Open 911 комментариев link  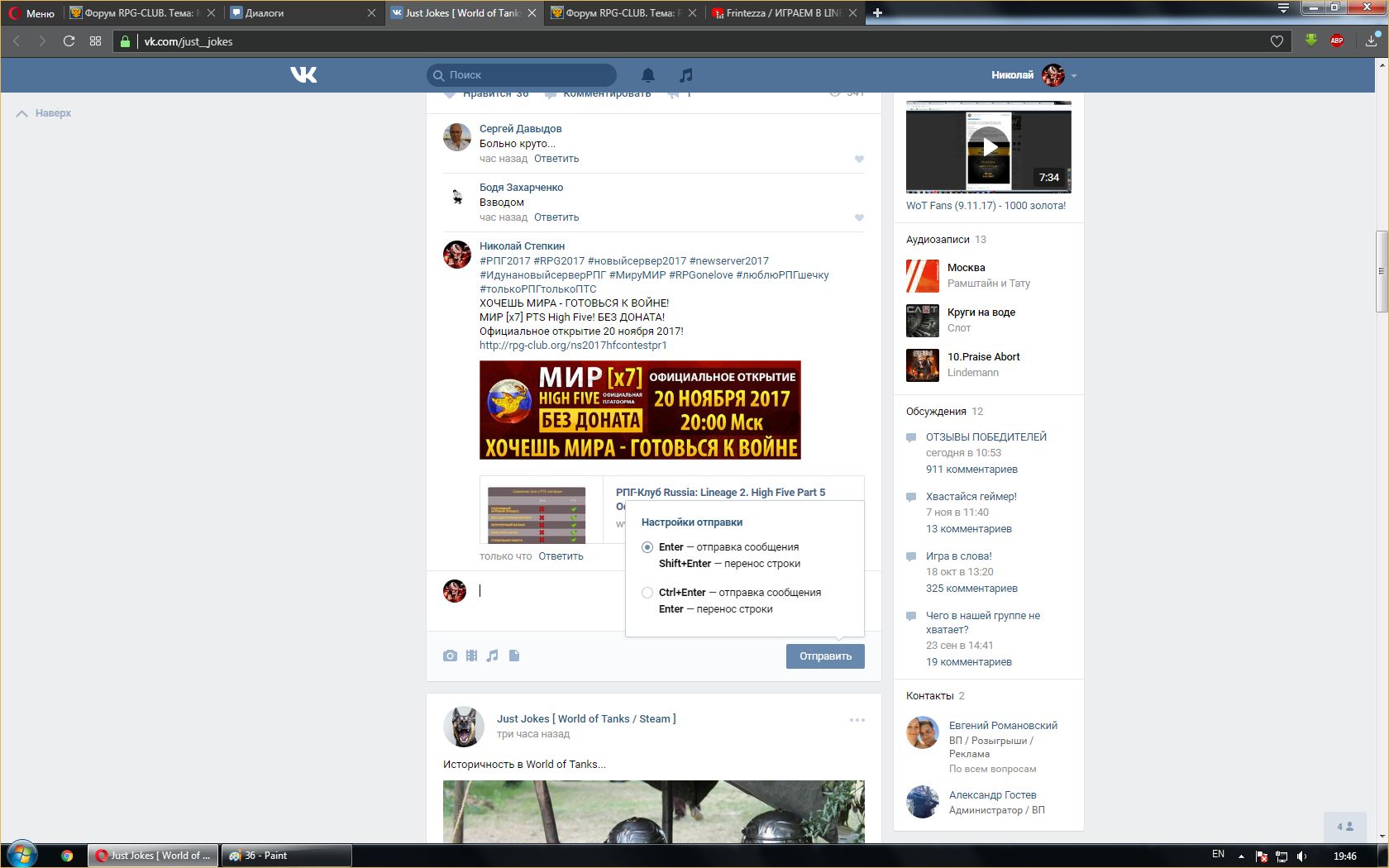tap(971, 470)
